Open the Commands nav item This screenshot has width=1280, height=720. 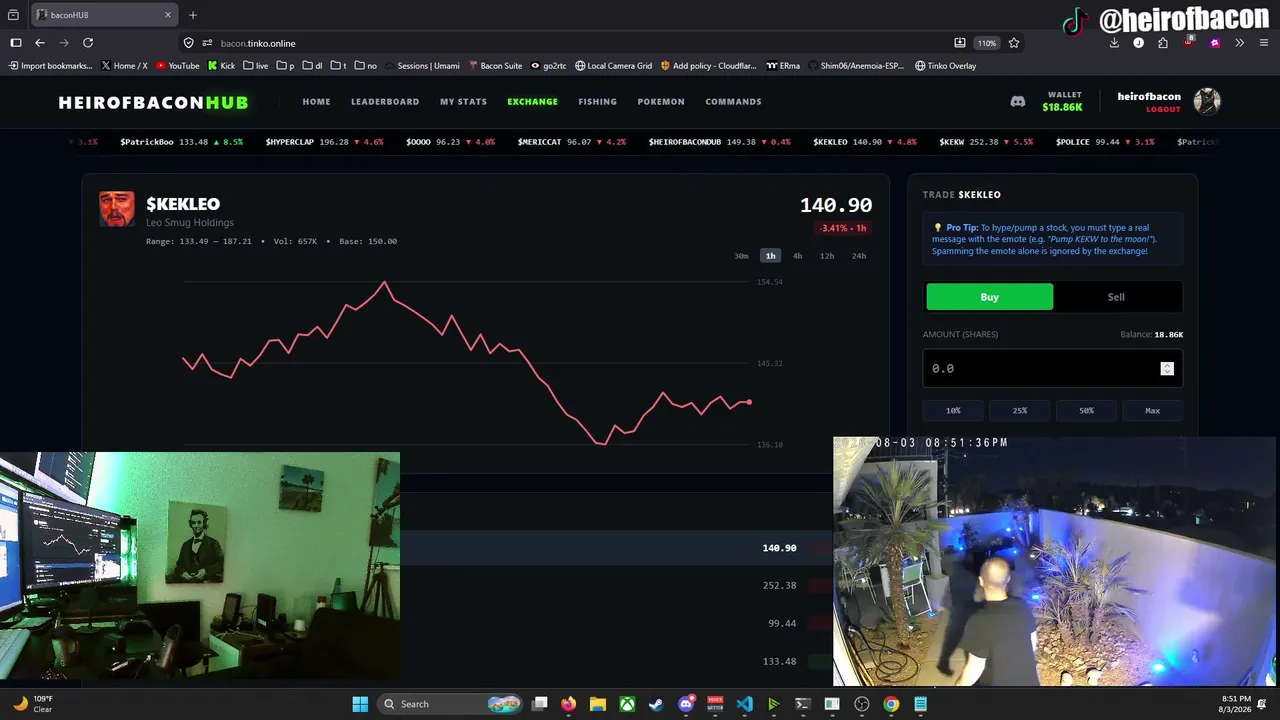coord(733,102)
